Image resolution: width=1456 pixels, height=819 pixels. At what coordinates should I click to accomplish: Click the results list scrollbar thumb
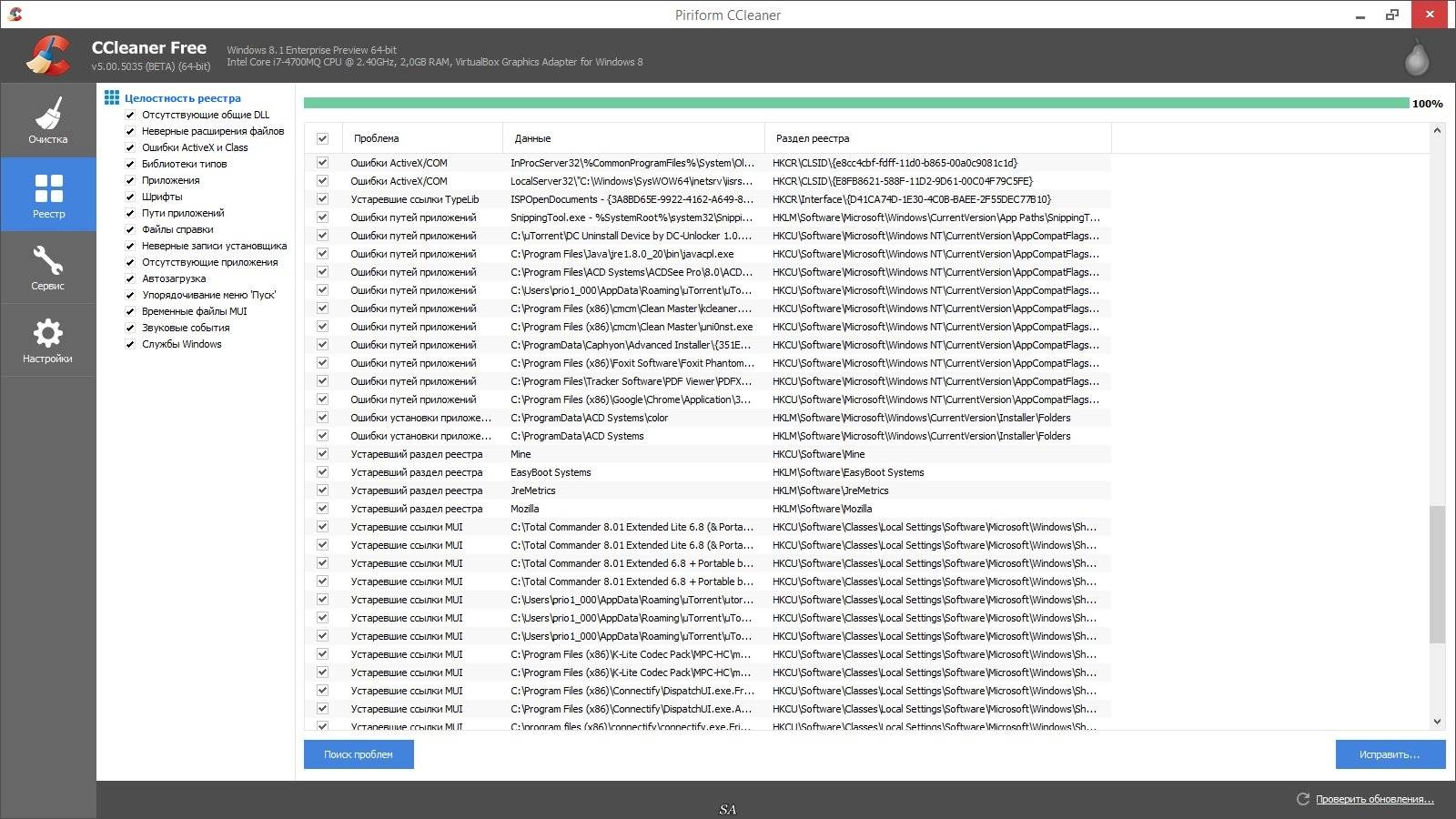point(1437,574)
